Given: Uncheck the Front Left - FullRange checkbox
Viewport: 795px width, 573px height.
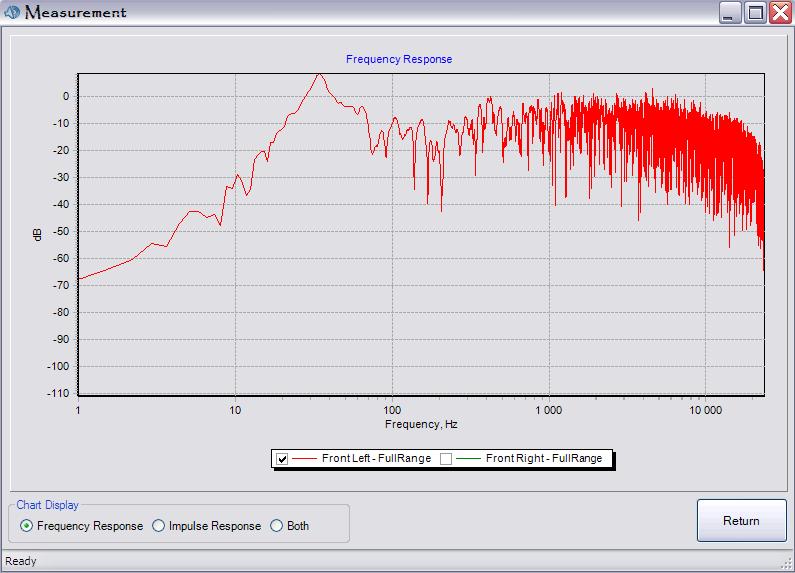Looking at the screenshot, I should click(282, 459).
